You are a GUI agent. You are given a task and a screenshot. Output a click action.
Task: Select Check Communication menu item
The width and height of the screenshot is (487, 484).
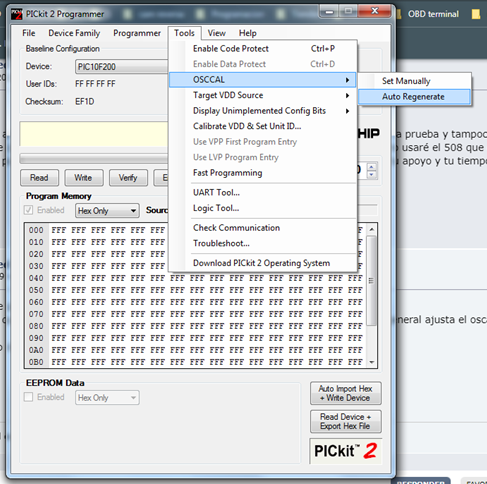[263, 228]
